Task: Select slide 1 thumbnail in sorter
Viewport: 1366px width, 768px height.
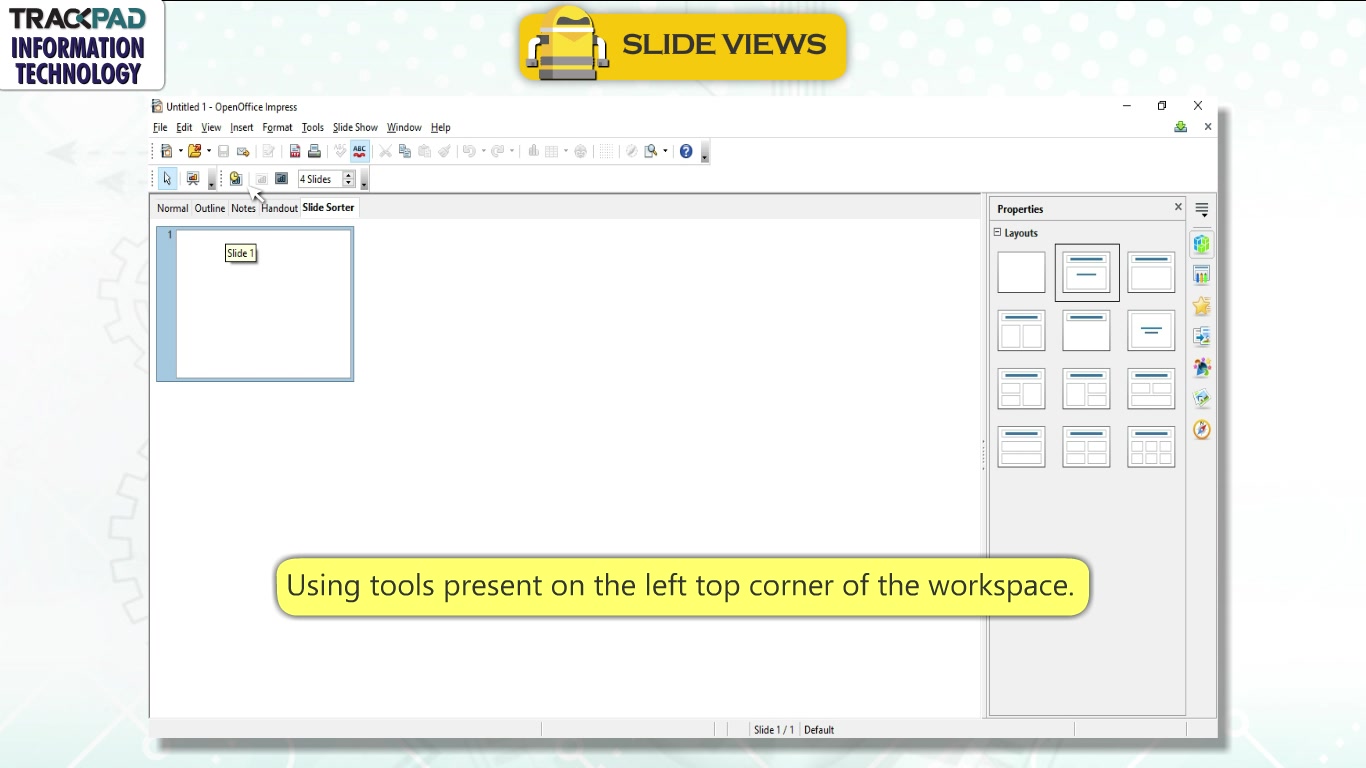Action: pos(255,304)
